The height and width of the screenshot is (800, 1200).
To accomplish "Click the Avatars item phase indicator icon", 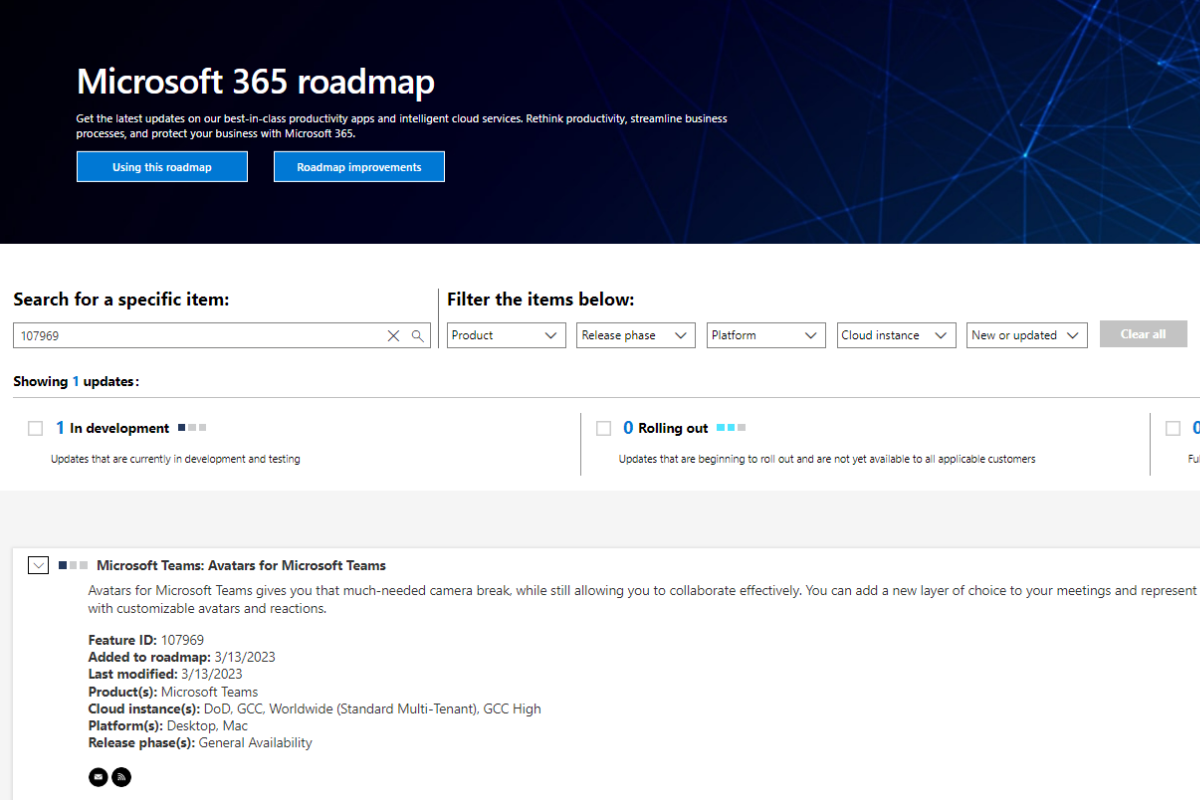I will click(74, 566).
